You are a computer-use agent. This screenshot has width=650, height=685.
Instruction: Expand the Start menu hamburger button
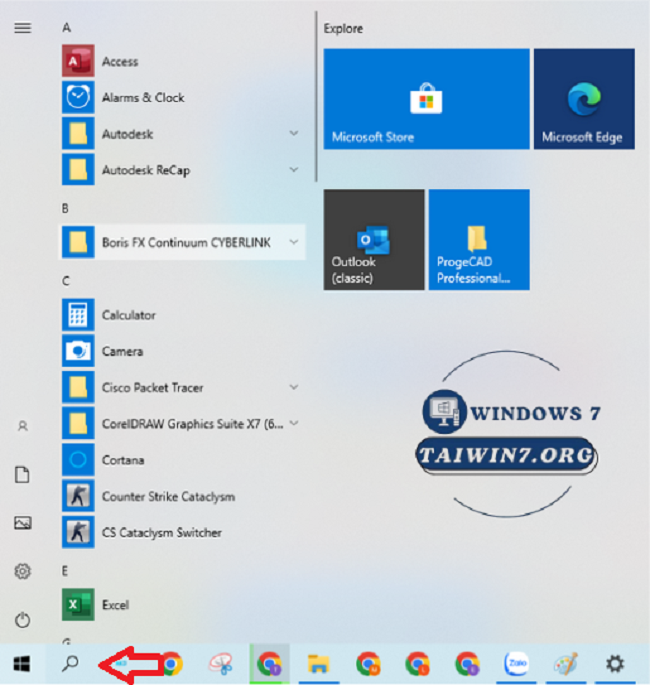23,28
